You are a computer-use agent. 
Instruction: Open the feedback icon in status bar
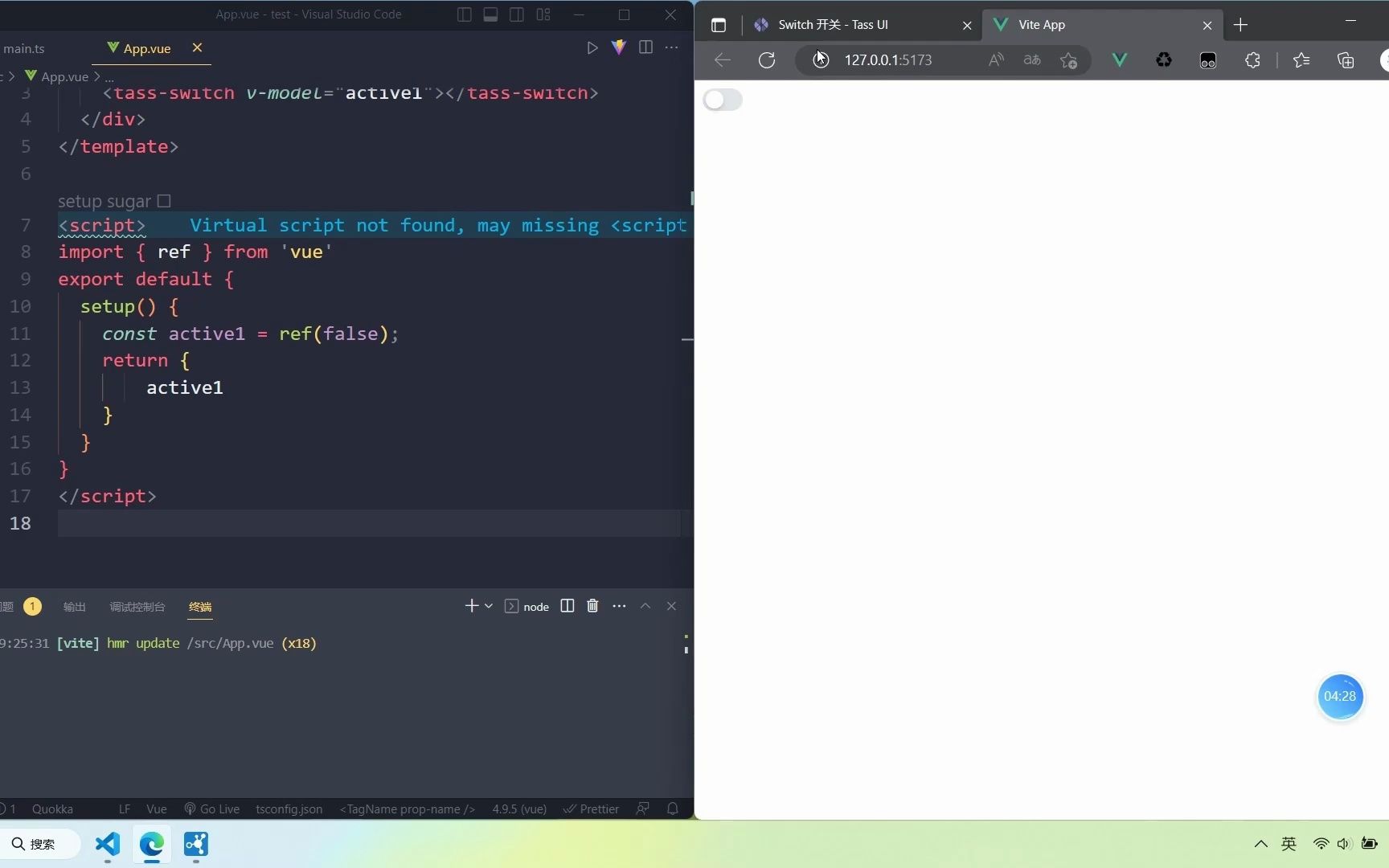click(643, 809)
